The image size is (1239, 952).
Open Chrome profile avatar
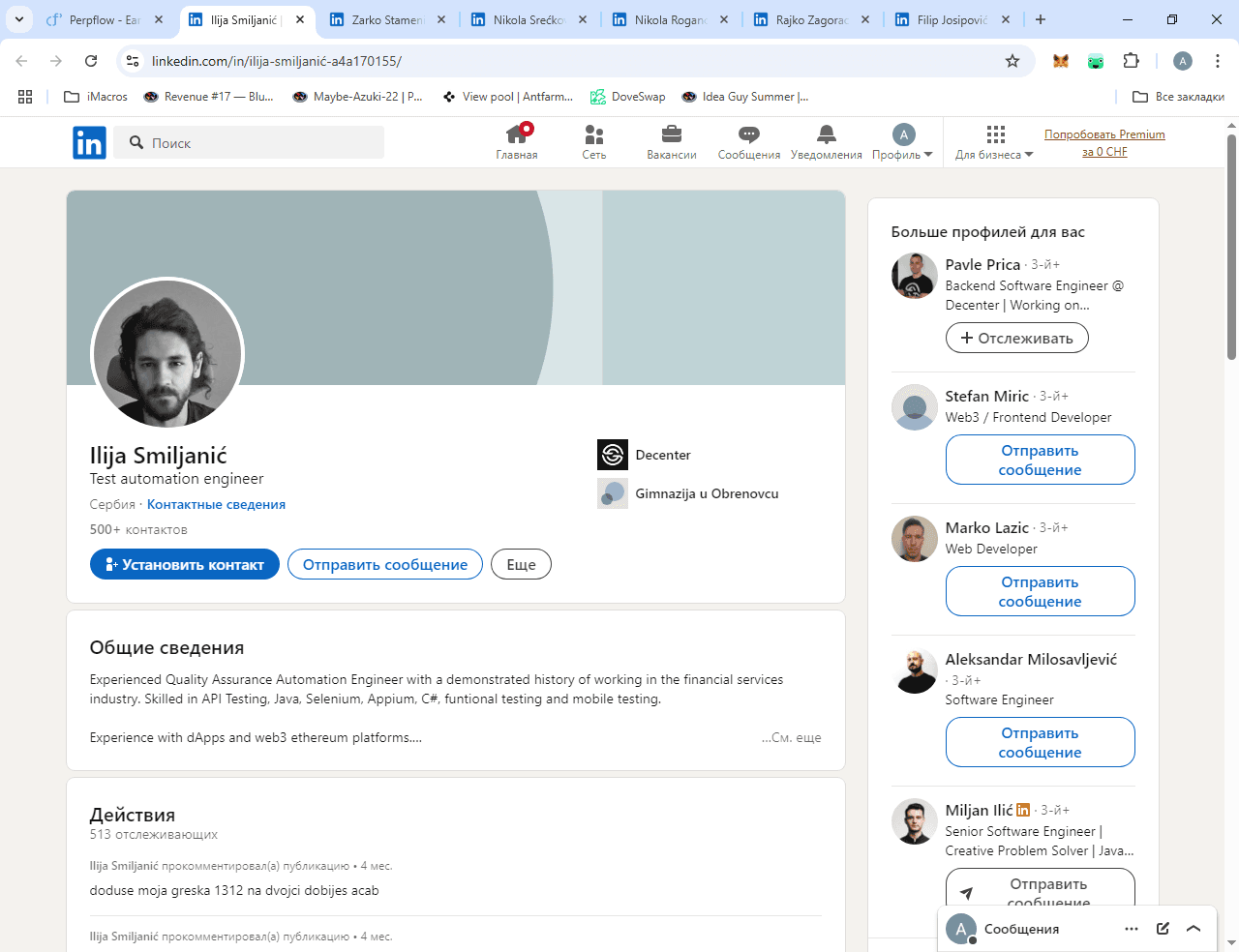point(1183,61)
